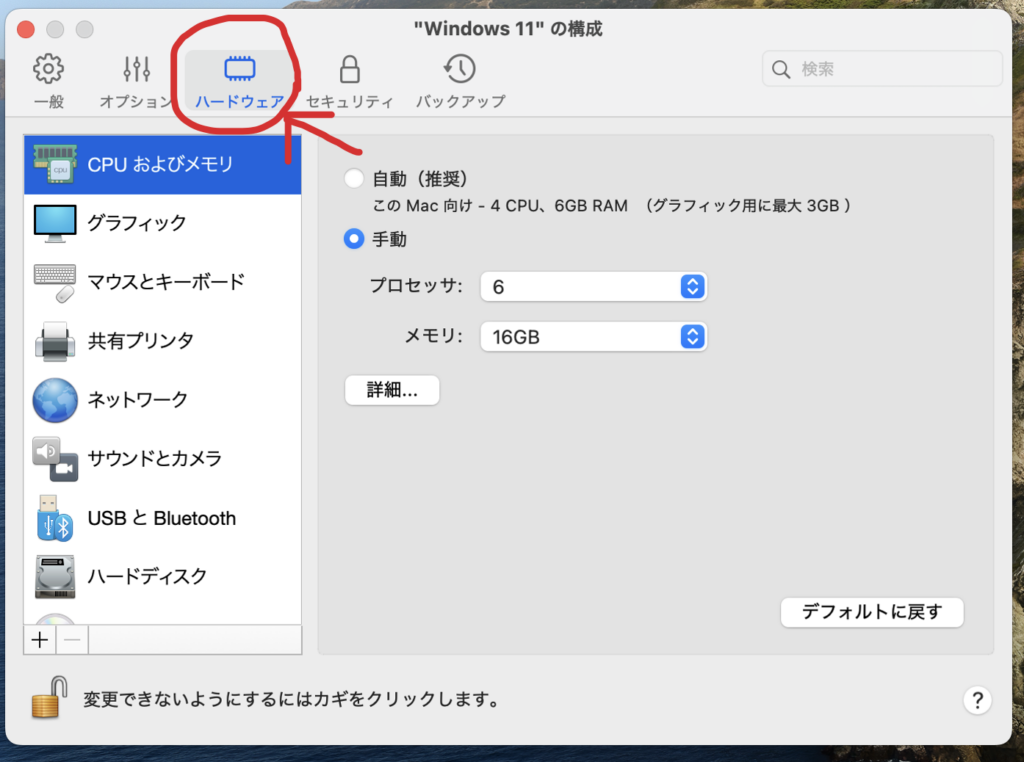Select the ハードウェア chip icon tab
The image size is (1024, 762).
coord(240,81)
